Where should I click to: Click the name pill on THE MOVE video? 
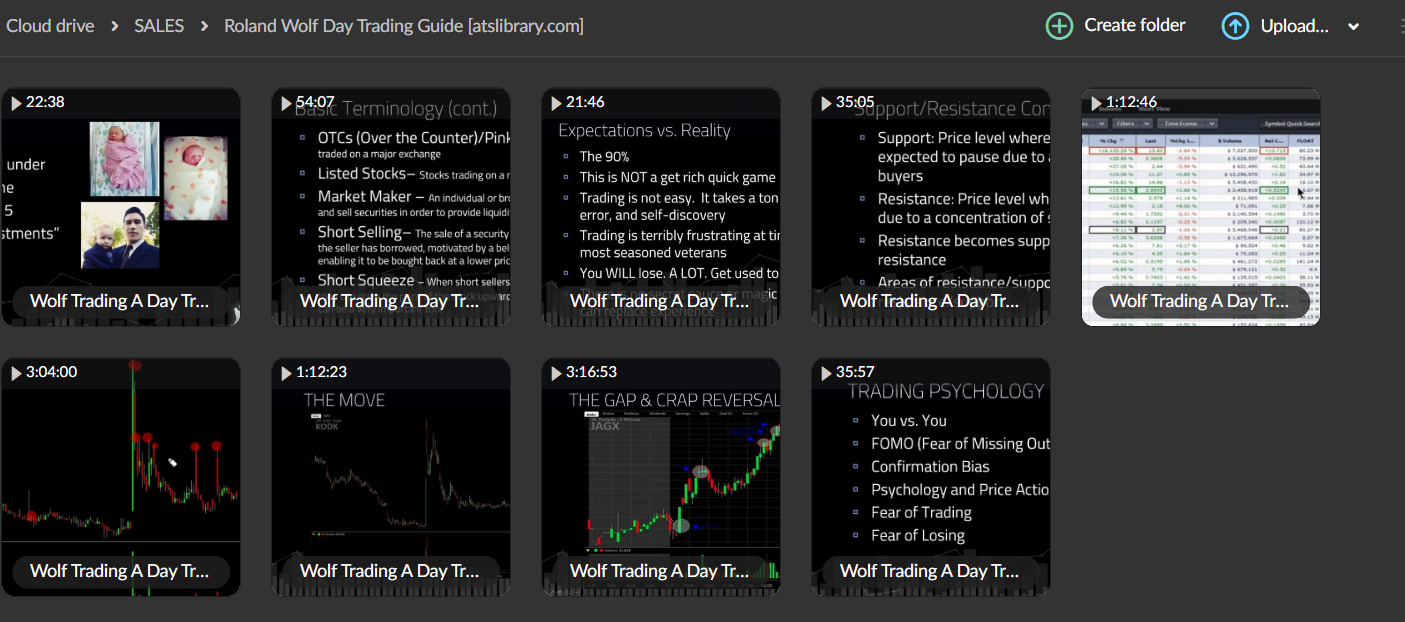390,570
